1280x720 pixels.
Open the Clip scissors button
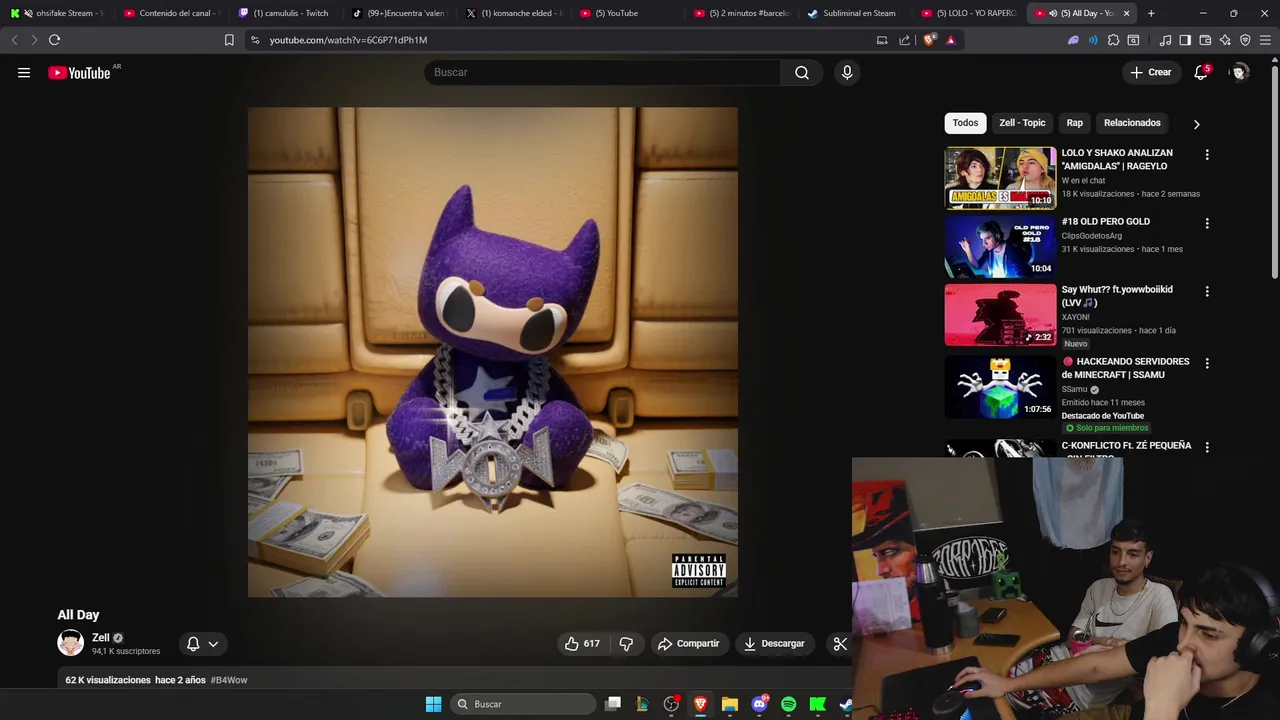coord(840,644)
